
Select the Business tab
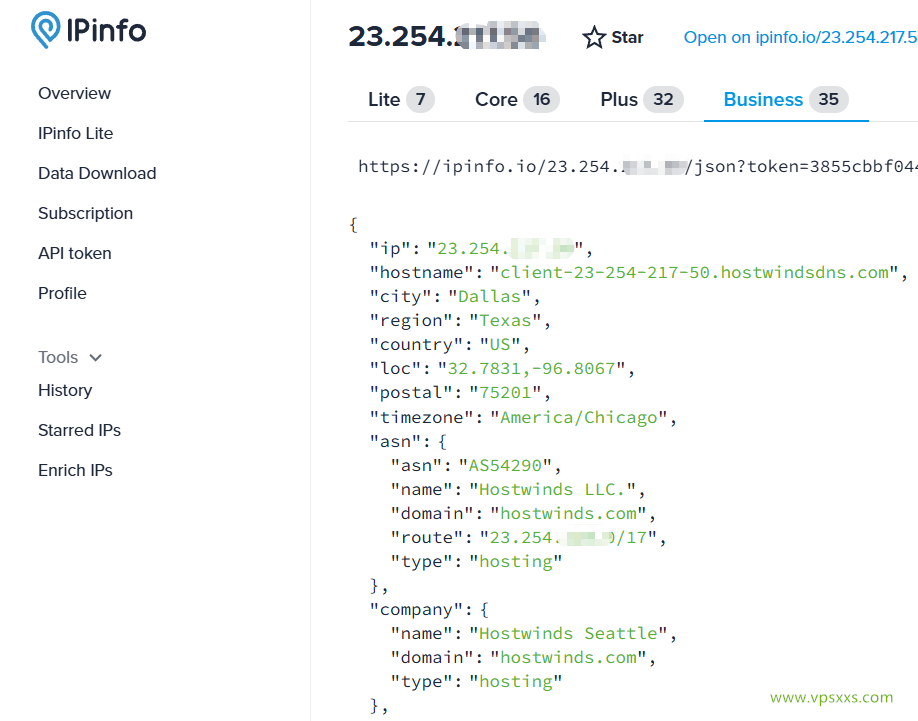point(785,100)
